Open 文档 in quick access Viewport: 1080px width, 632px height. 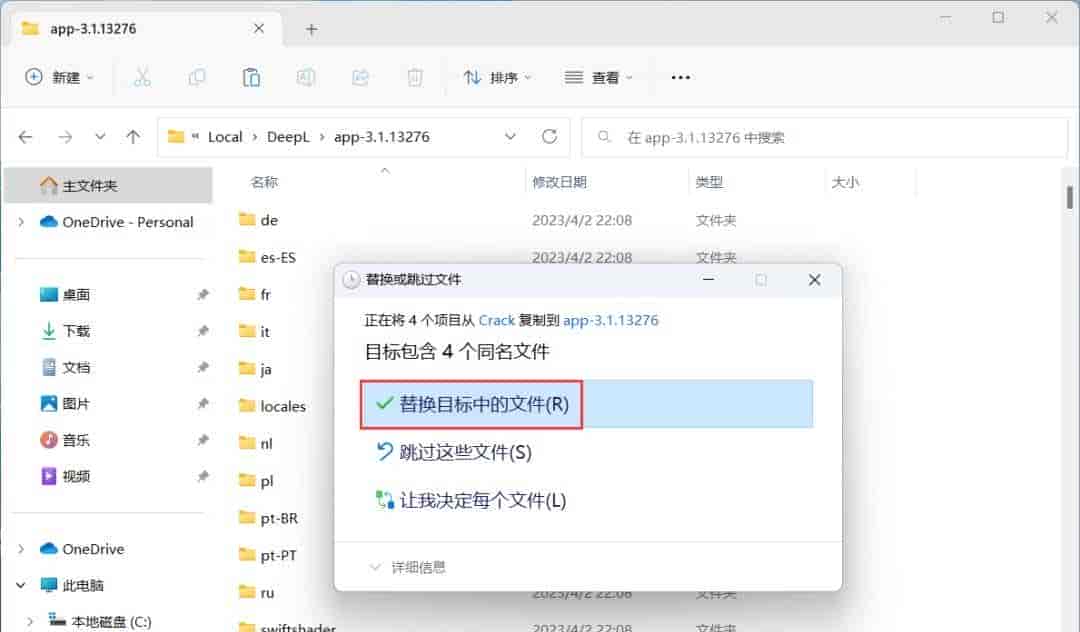[76, 368]
